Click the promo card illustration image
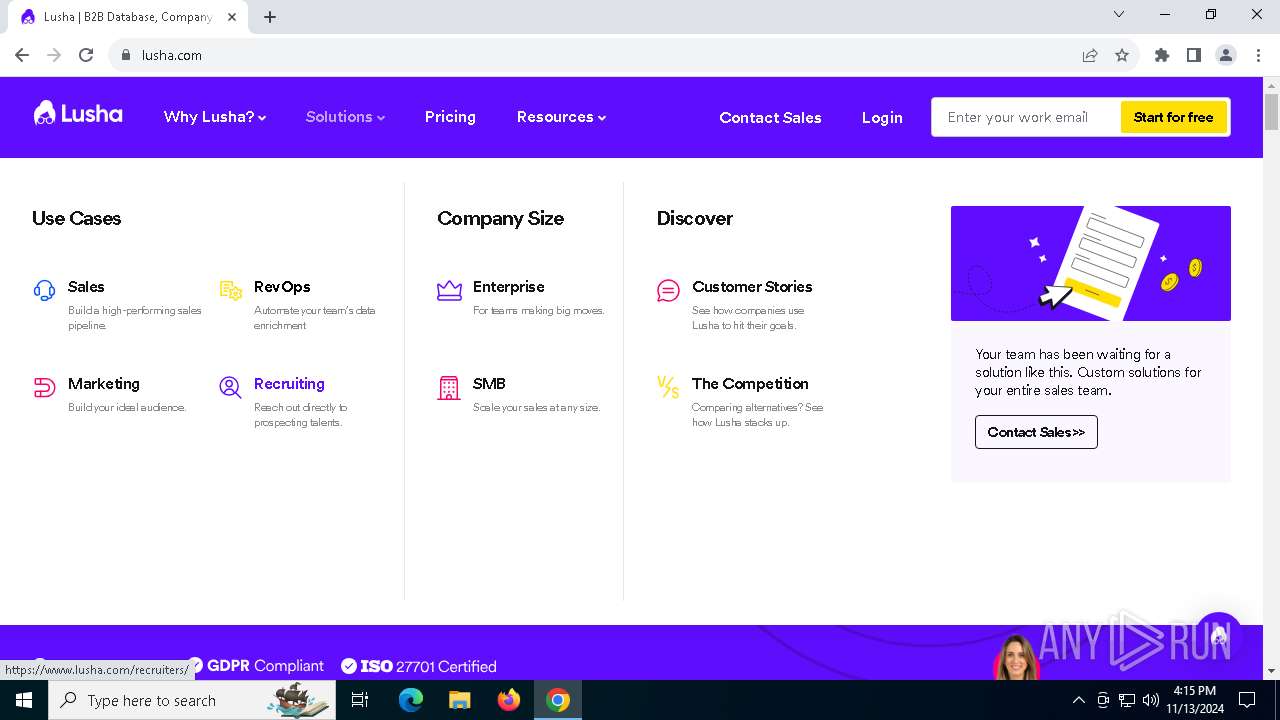 [x=1091, y=263]
